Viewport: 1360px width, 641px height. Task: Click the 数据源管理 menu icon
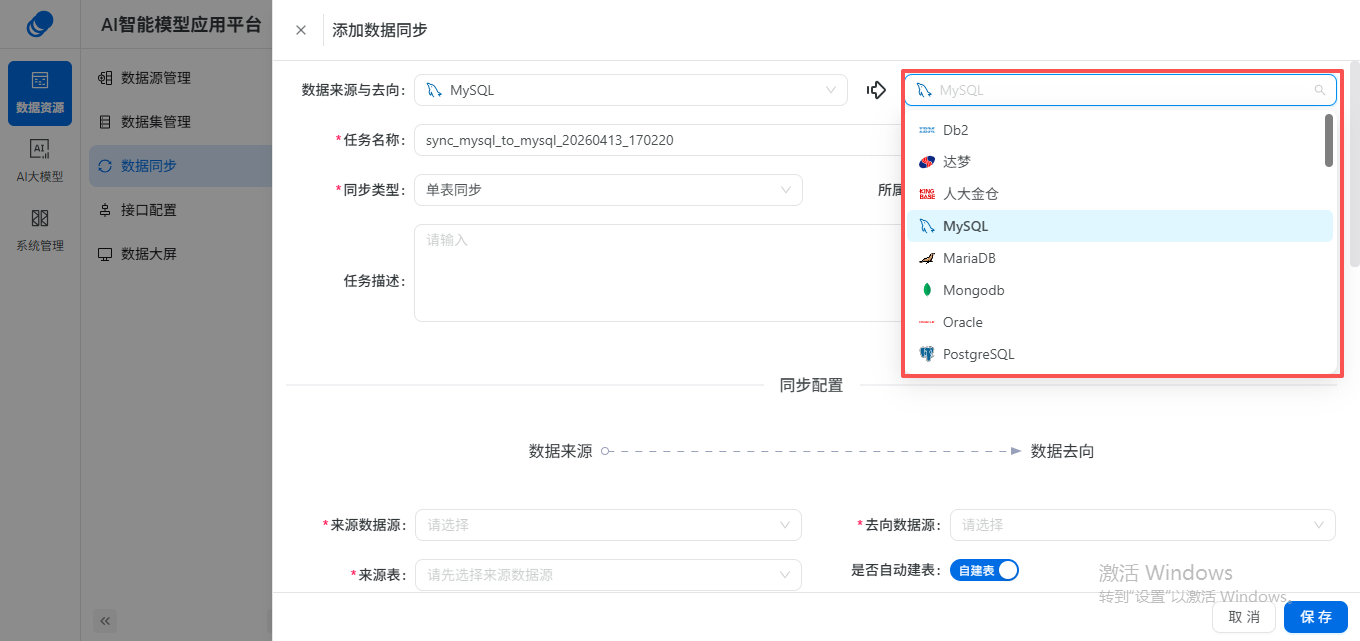coord(105,78)
